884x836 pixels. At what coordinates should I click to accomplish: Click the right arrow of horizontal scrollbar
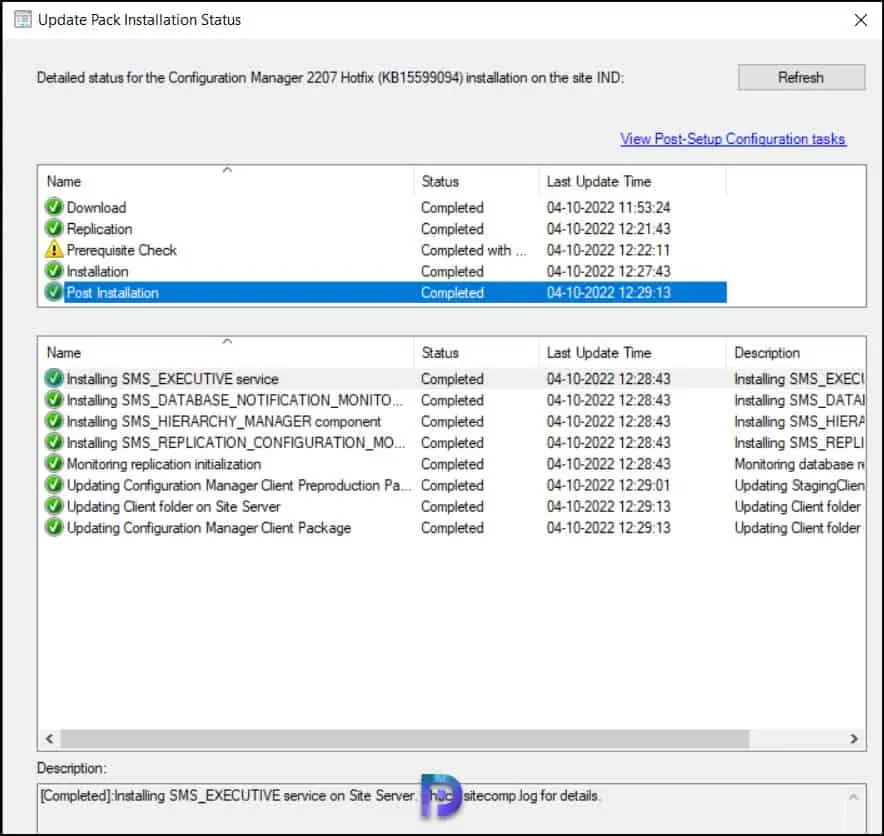pyautogui.click(x=854, y=738)
